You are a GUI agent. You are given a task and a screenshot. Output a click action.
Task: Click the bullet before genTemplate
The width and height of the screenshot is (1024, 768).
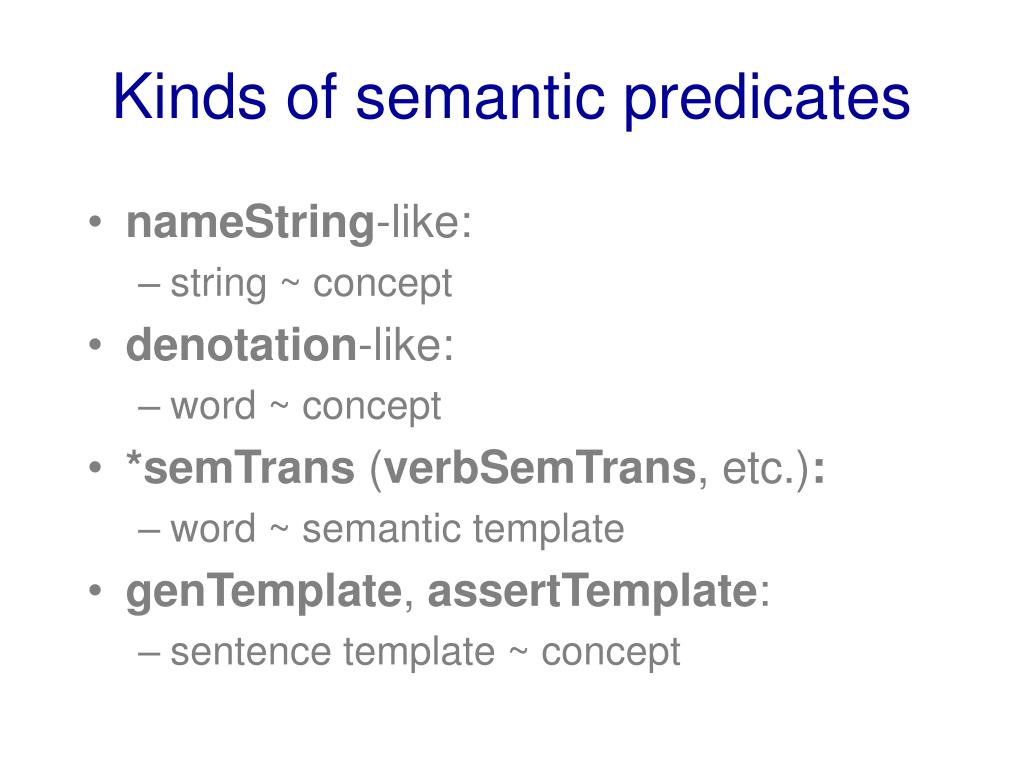95,590
